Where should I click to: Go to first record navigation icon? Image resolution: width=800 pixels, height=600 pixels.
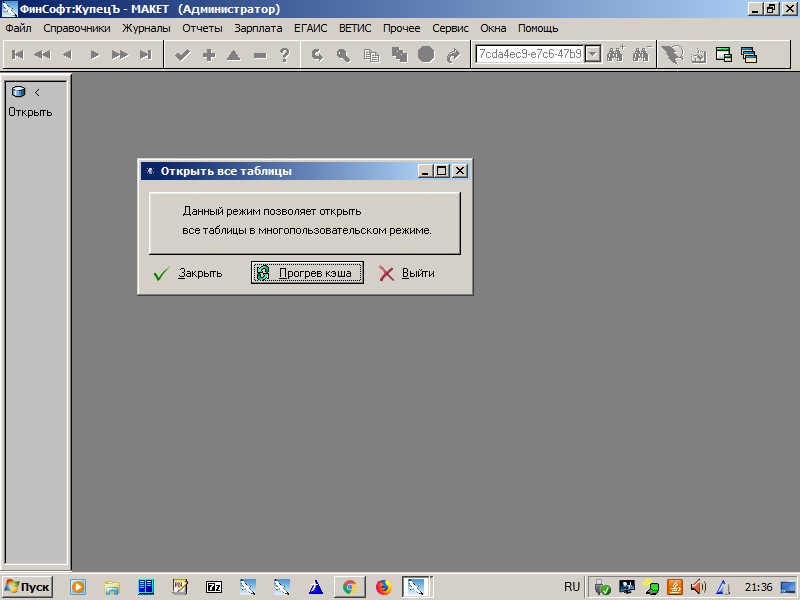pyautogui.click(x=17, y=55)
